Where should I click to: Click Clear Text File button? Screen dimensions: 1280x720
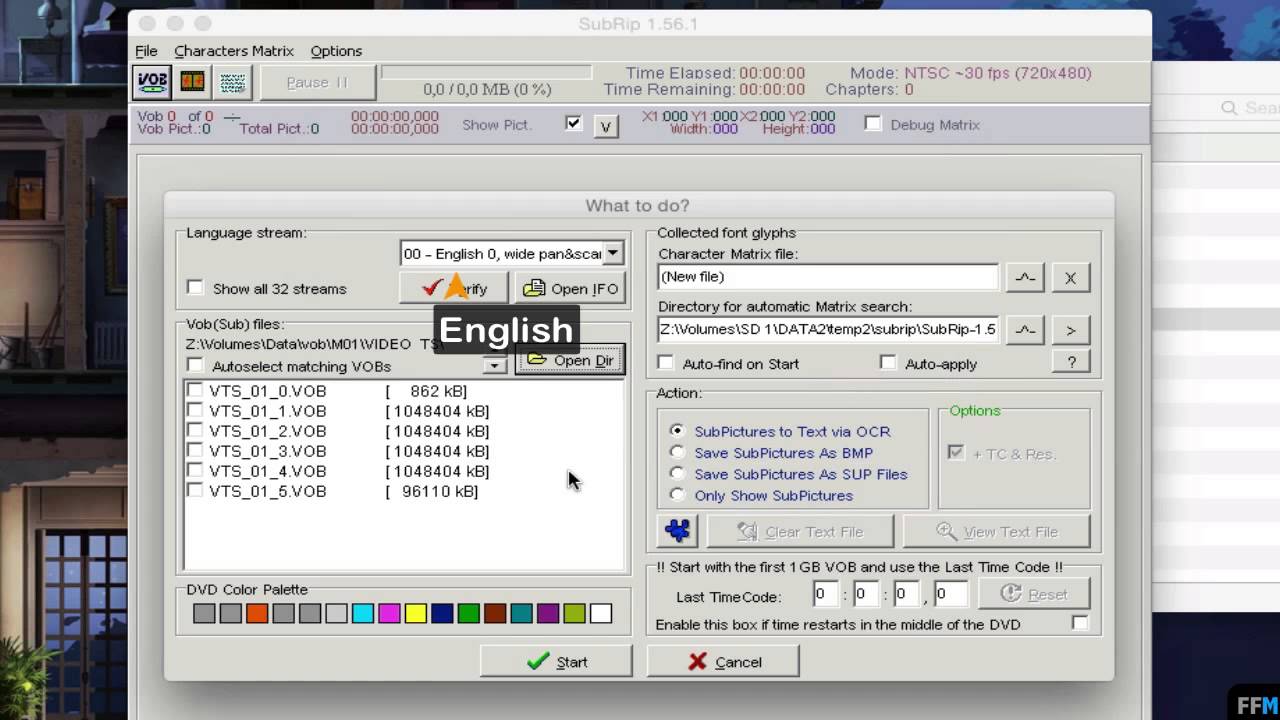click(x=801, y=531)
